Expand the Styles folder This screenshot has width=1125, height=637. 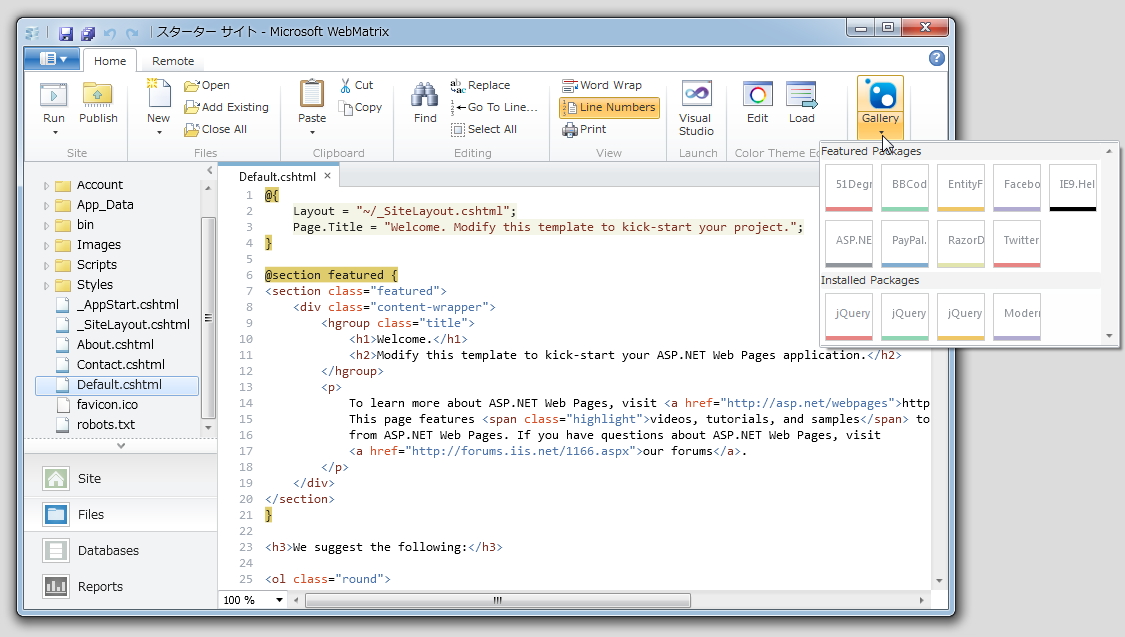click(x=46, y=286)
